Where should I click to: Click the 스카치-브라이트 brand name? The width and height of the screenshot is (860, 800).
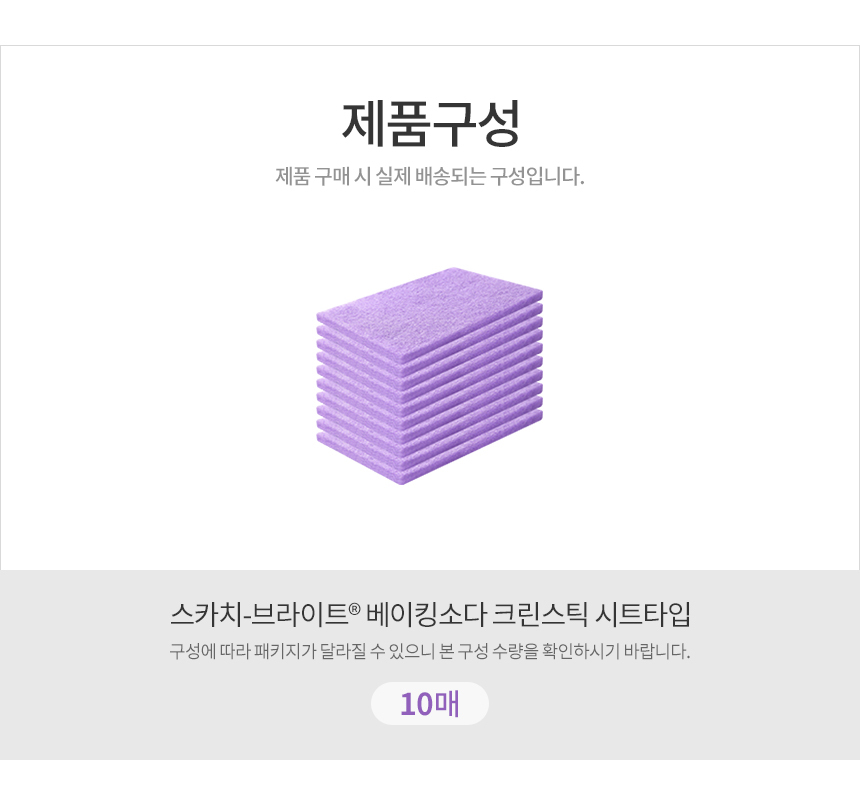[x=257, y=613]
